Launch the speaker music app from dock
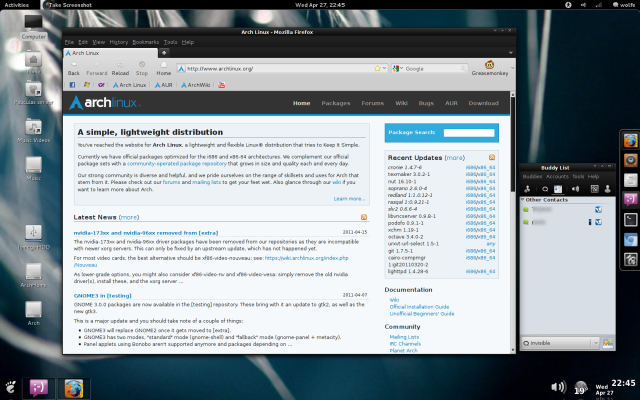Screen dimensions: 640x400 (631, 160)
